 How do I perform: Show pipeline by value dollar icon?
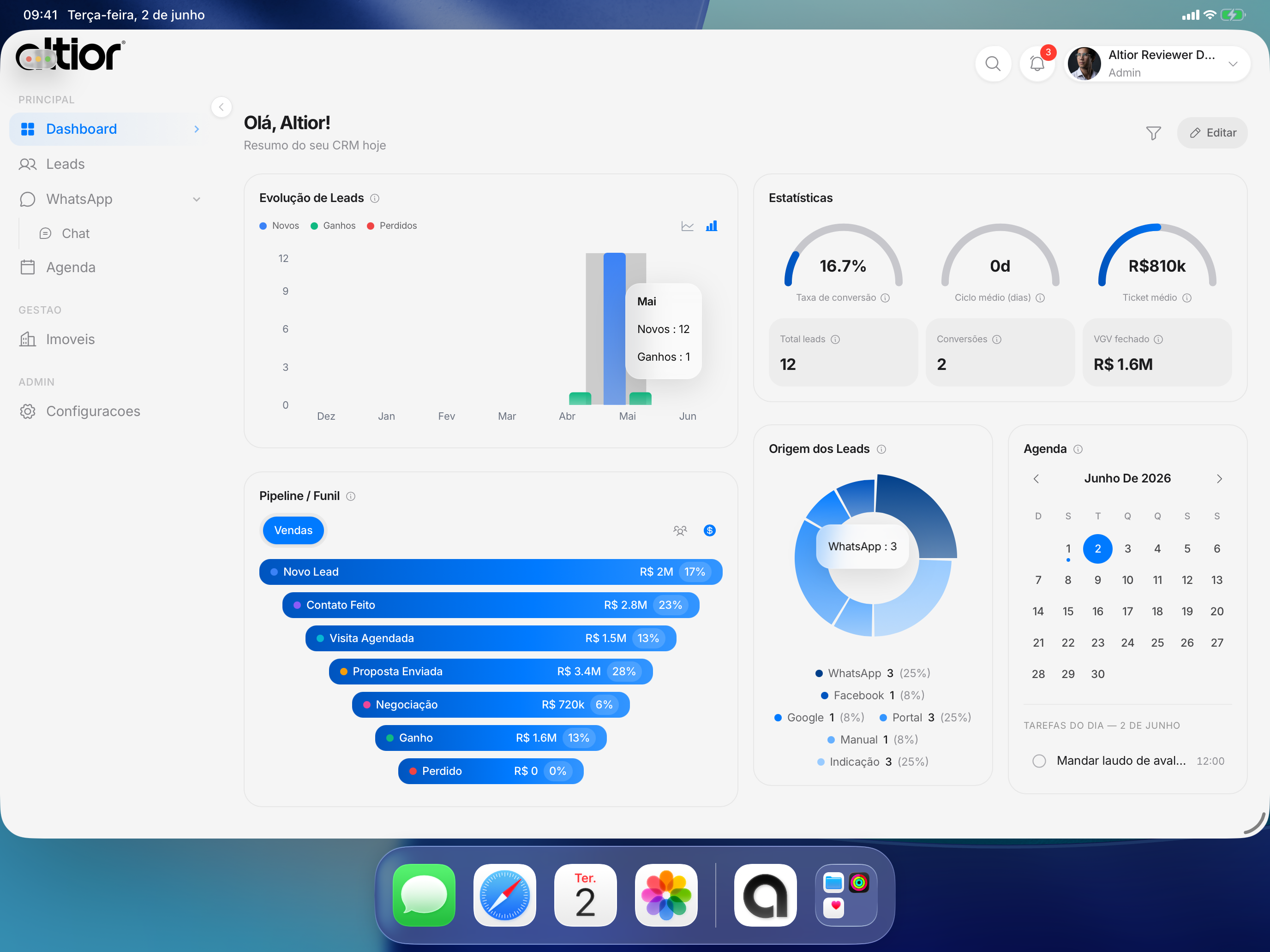tap(710, 530)
